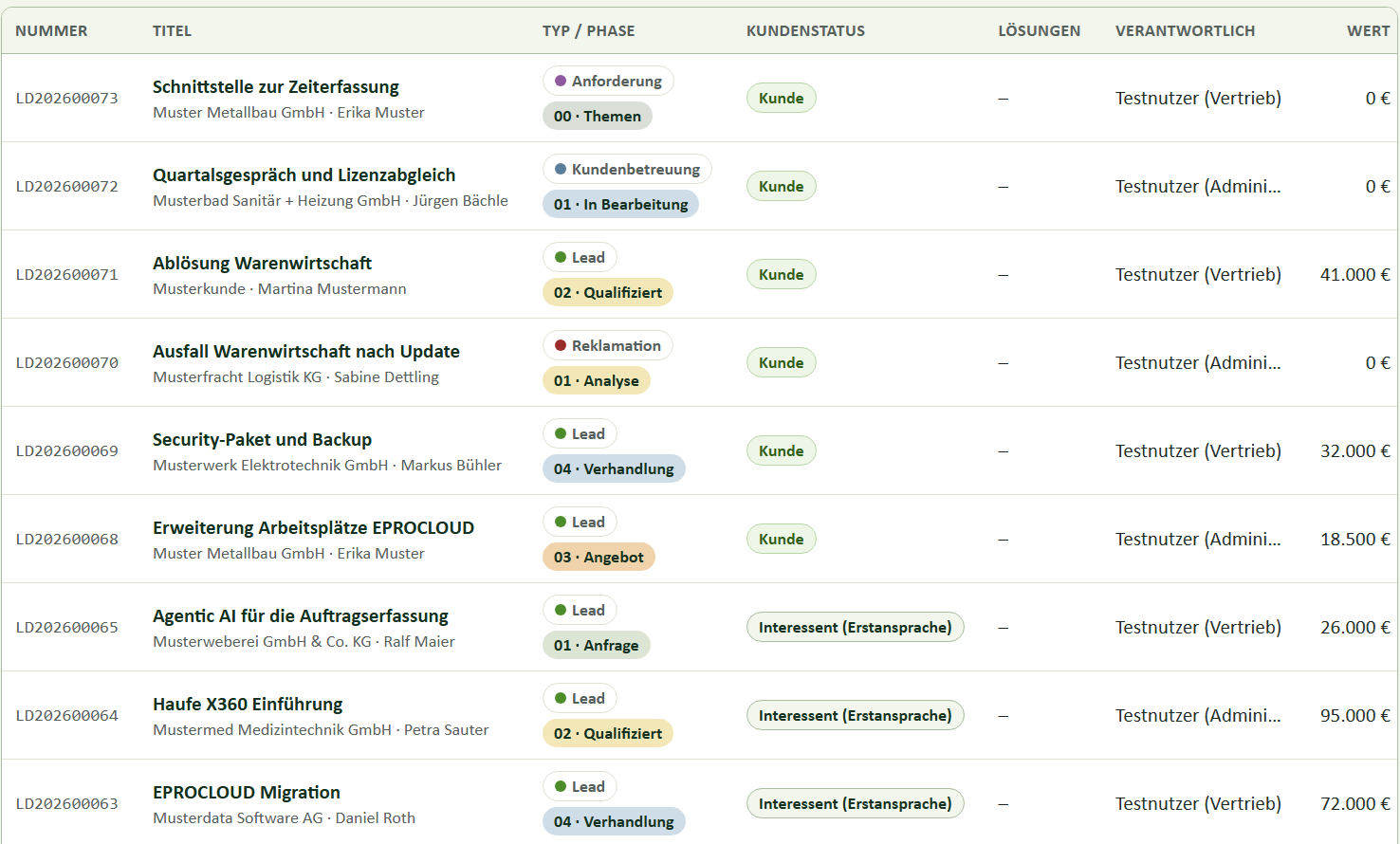
Task: Select number LD202600068
Action: 67,539
